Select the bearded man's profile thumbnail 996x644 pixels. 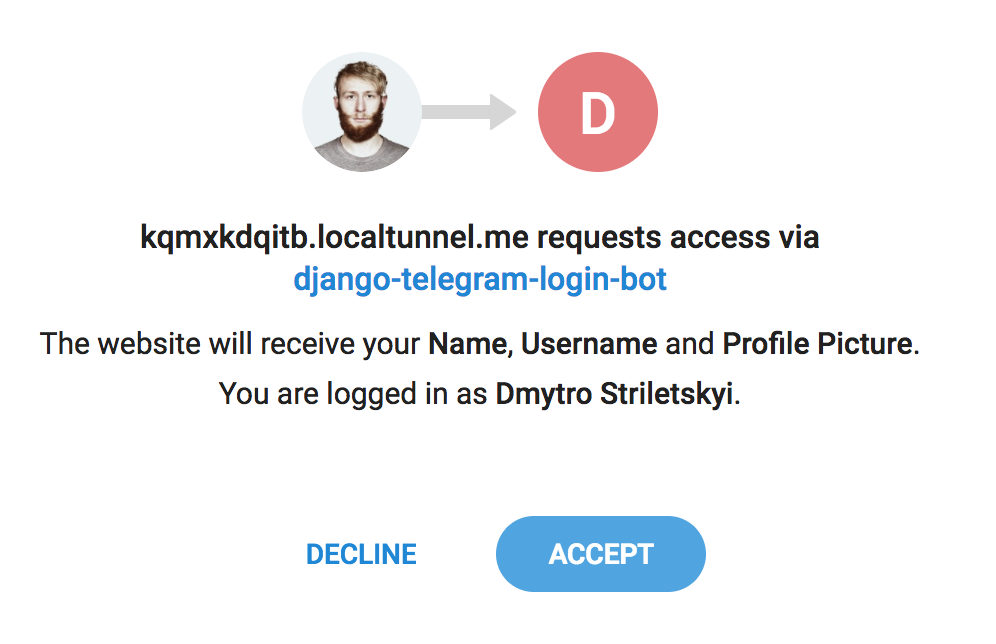pyautogui.click(x=362, y=112)
